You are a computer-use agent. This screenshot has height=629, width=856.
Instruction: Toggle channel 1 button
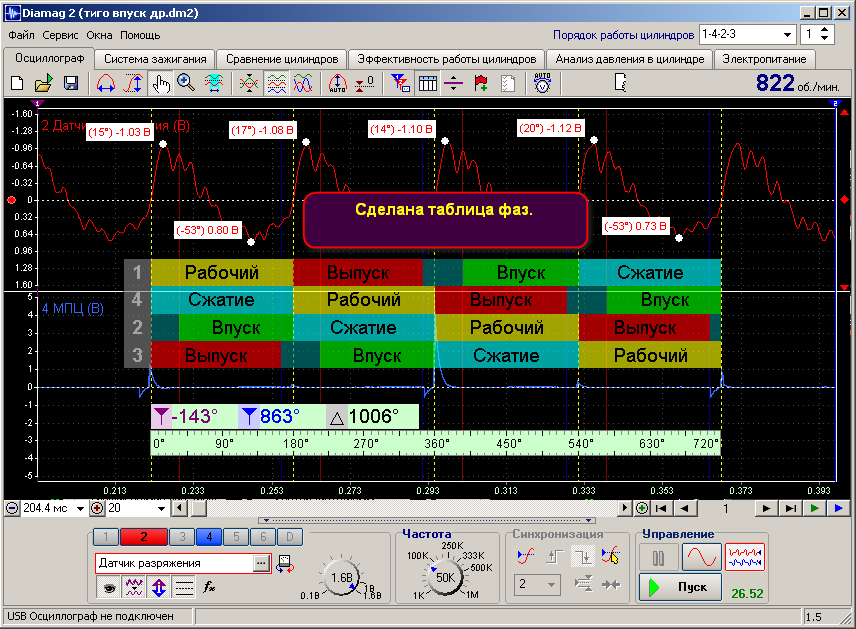(x=106, y=537)
